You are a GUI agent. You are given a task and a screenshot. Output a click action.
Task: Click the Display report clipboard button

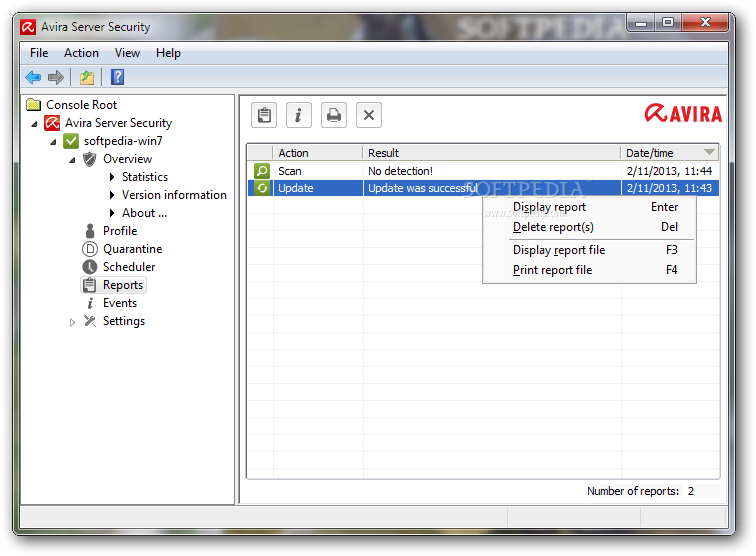[x=264, y=115]
